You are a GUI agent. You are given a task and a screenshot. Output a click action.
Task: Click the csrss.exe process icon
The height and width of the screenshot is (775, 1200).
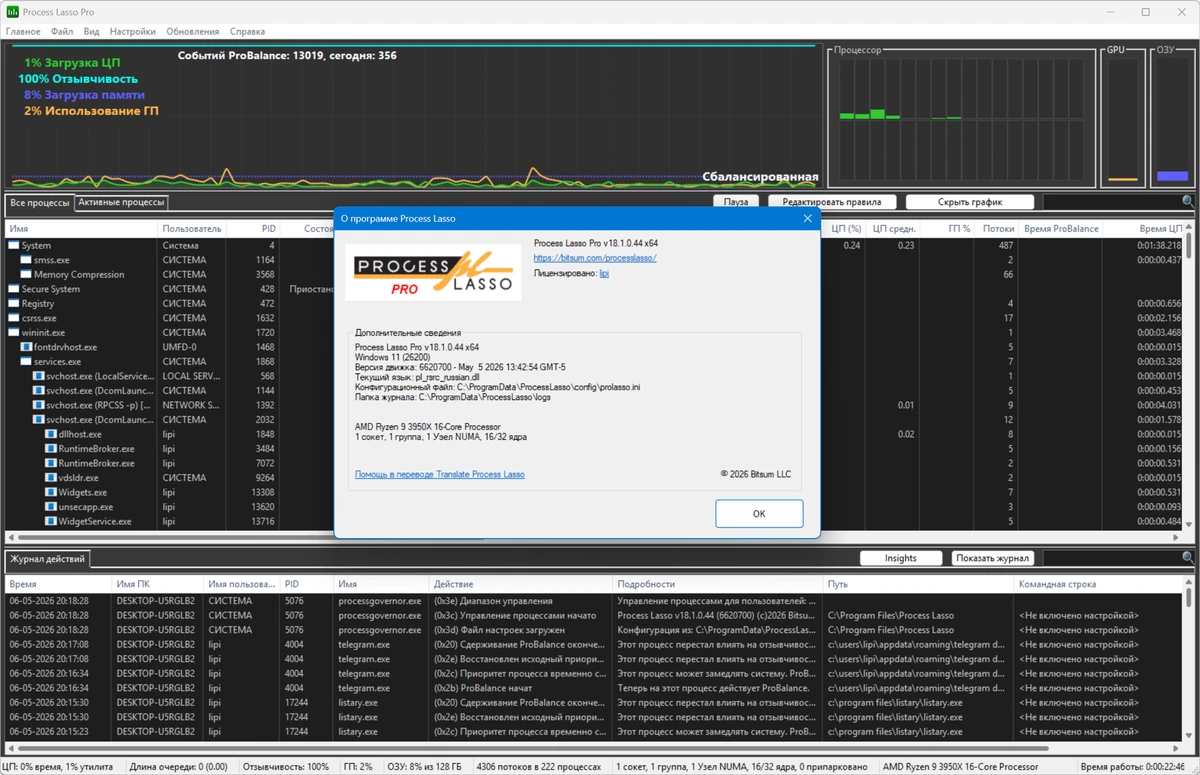pyautogui.click(x=14, y=318)
